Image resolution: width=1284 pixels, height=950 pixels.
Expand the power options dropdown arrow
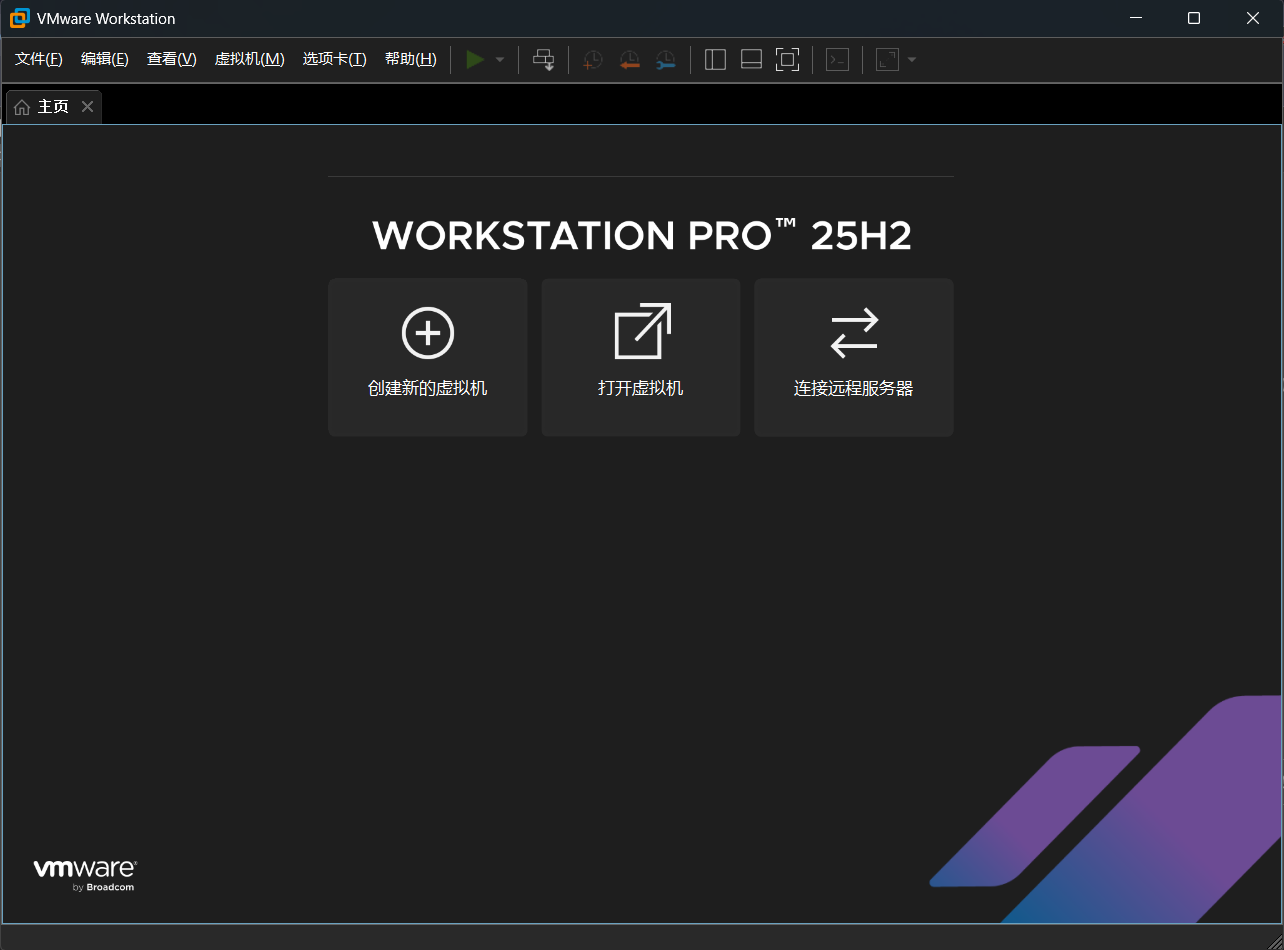(x=500, y=60)
